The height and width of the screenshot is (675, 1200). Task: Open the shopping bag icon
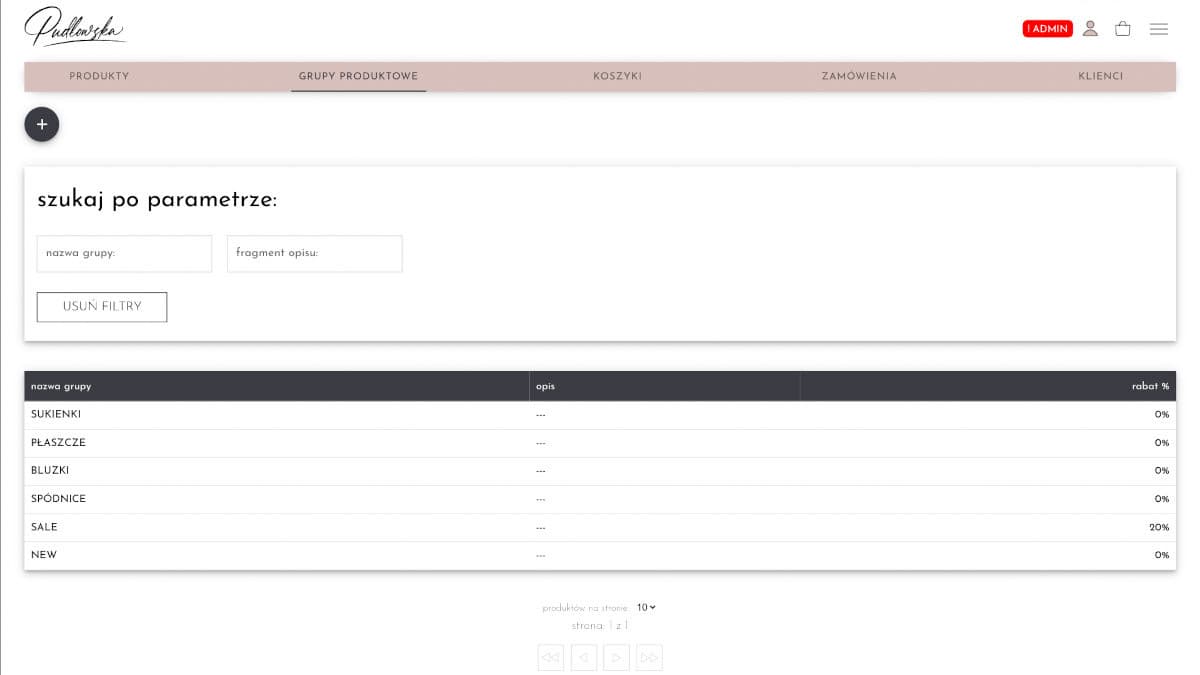(1123, 29)
